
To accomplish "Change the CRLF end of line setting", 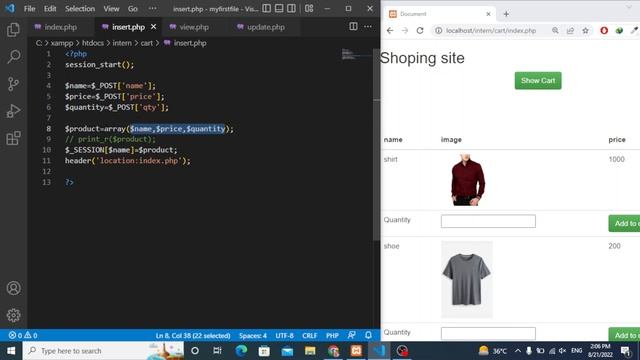I will pos(309,336).
